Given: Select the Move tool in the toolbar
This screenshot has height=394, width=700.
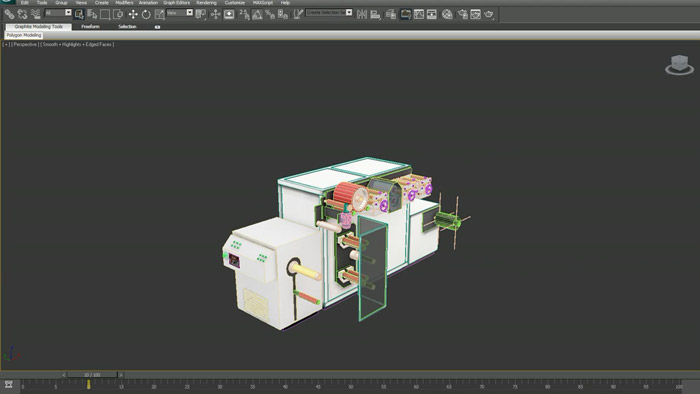Looking at the screenshot, I should pyautogui.click(x=133, y=14).
